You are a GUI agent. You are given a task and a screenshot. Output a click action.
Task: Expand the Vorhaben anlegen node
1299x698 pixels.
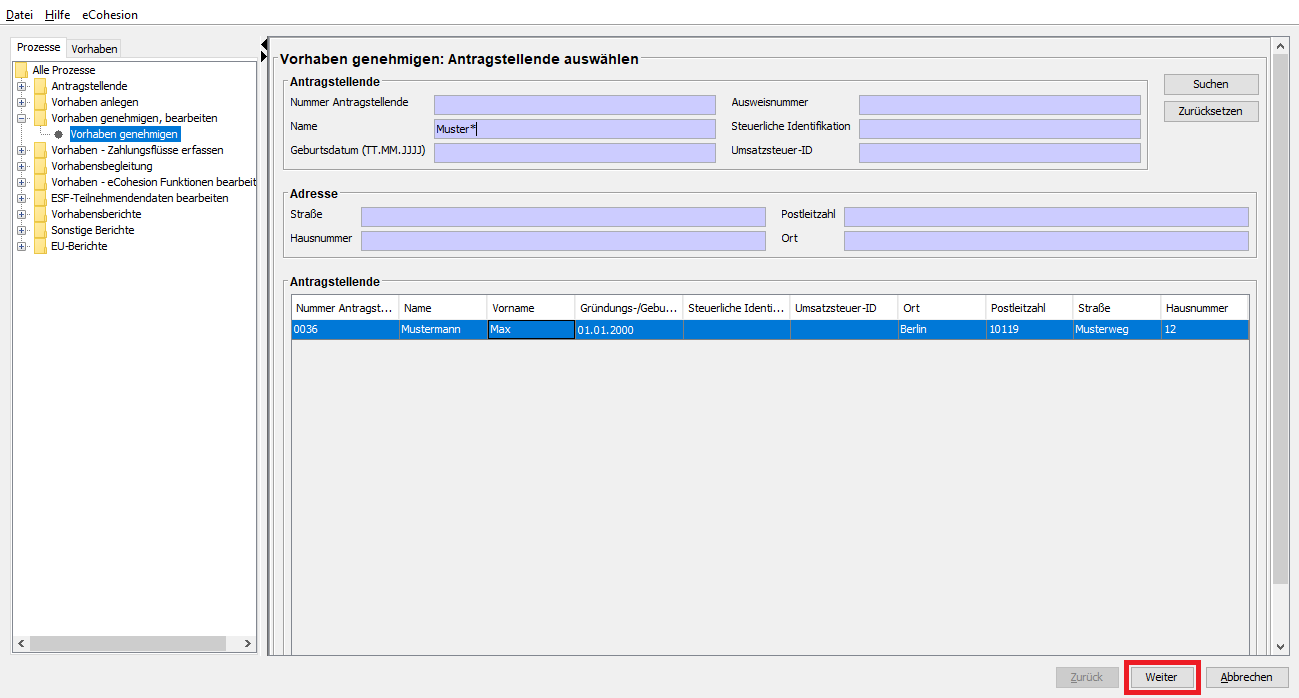click(21, 102)
